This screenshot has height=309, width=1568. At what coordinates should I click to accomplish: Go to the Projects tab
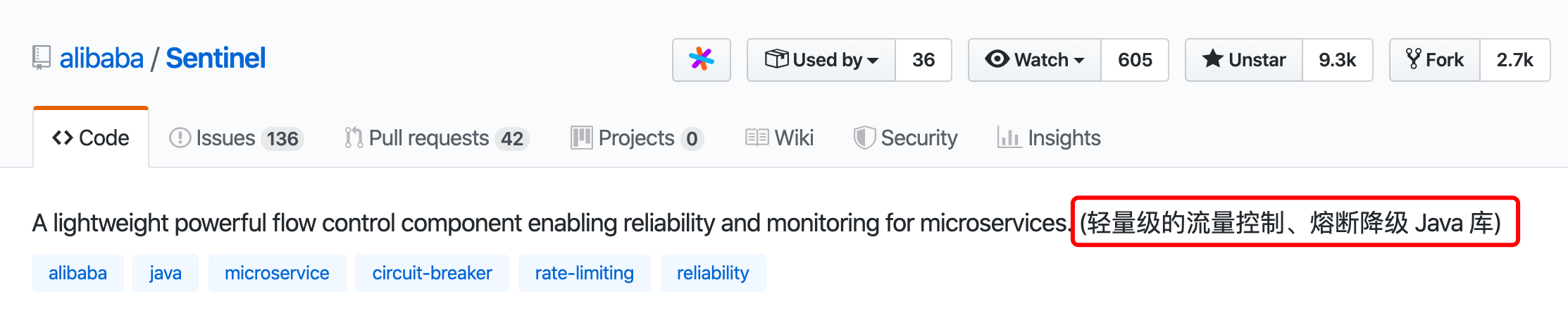point(636,138)
